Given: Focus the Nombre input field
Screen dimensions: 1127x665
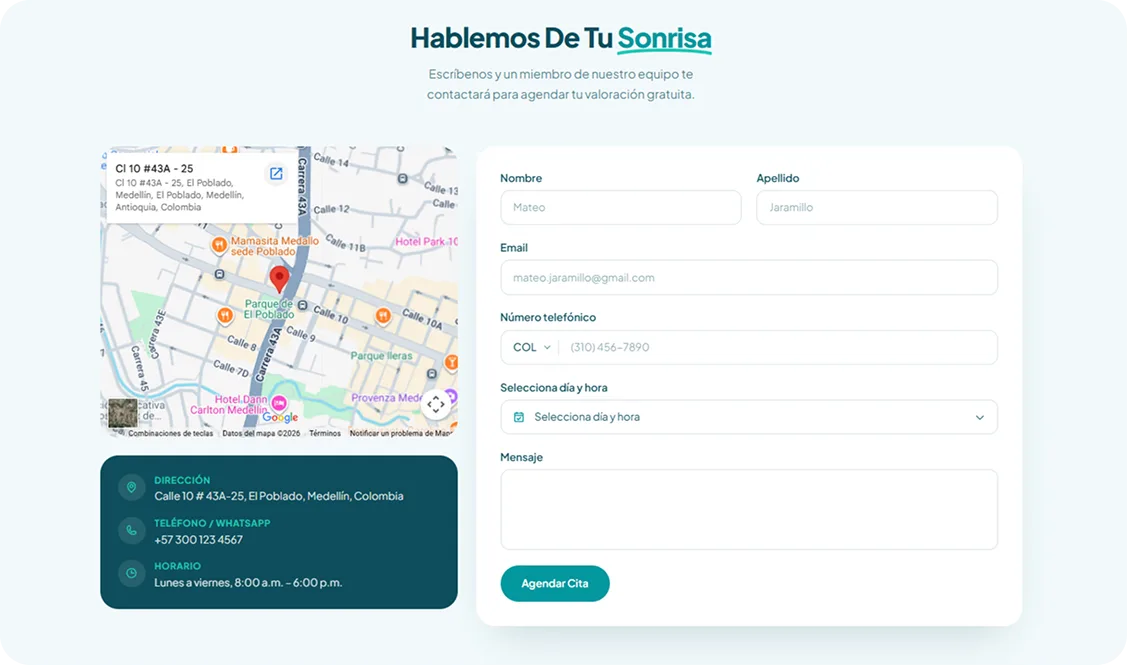Looking at the screenshot, I should [x=621, y=207].
